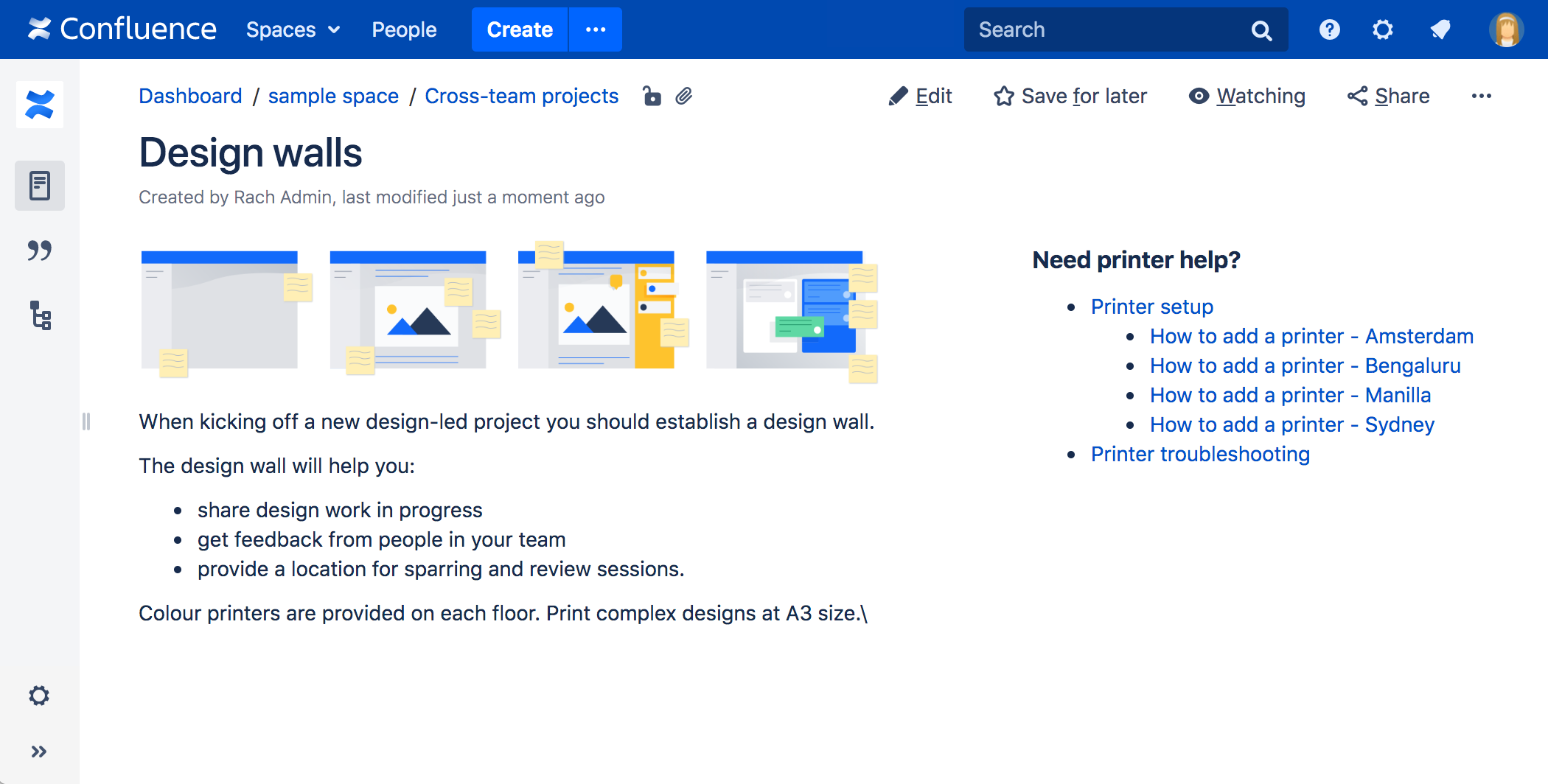Open Printer troubleshooting link

[1200, 454]
